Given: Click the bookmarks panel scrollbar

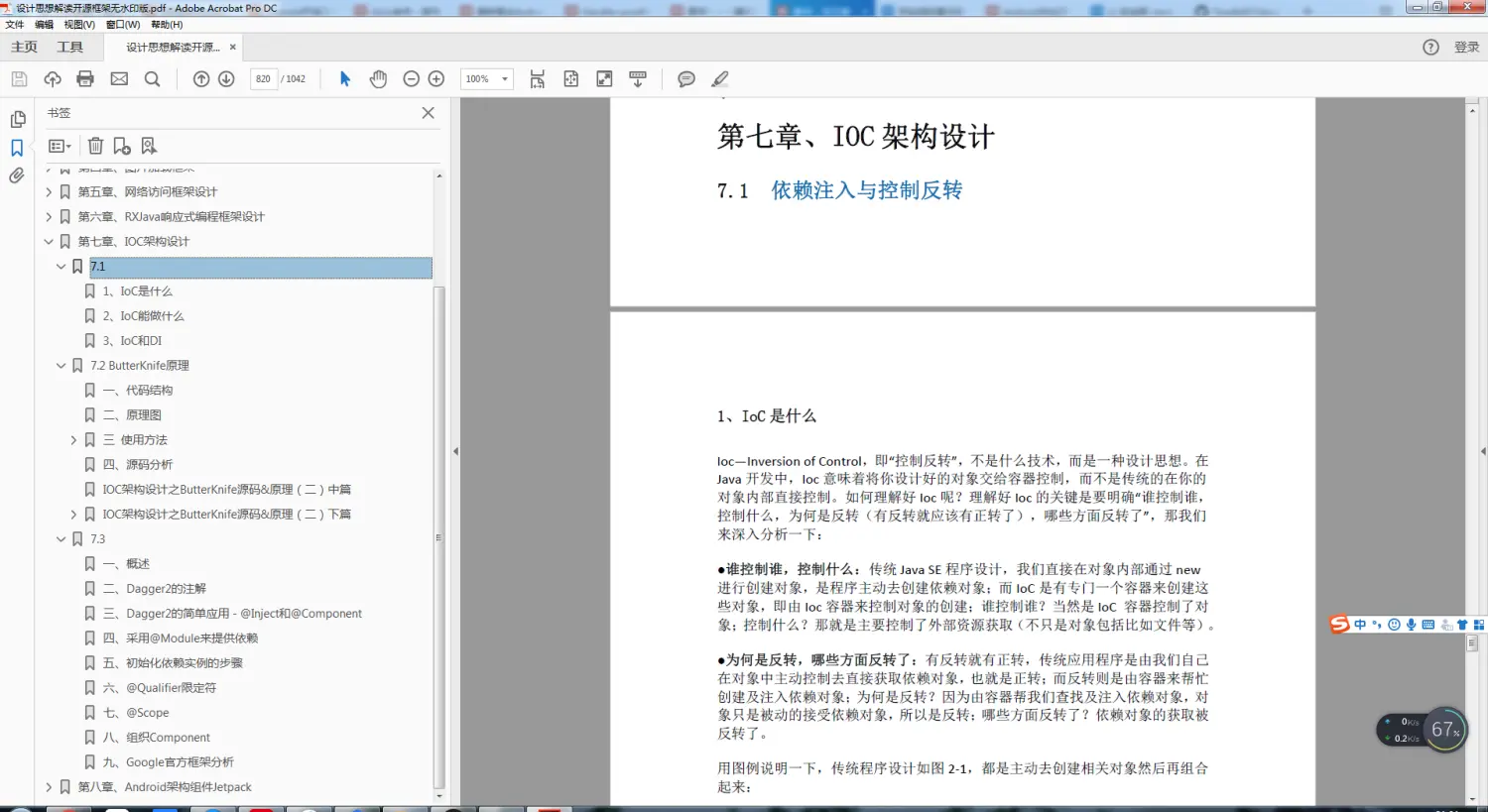Looking at the screenshot, I should coord(439,535).
